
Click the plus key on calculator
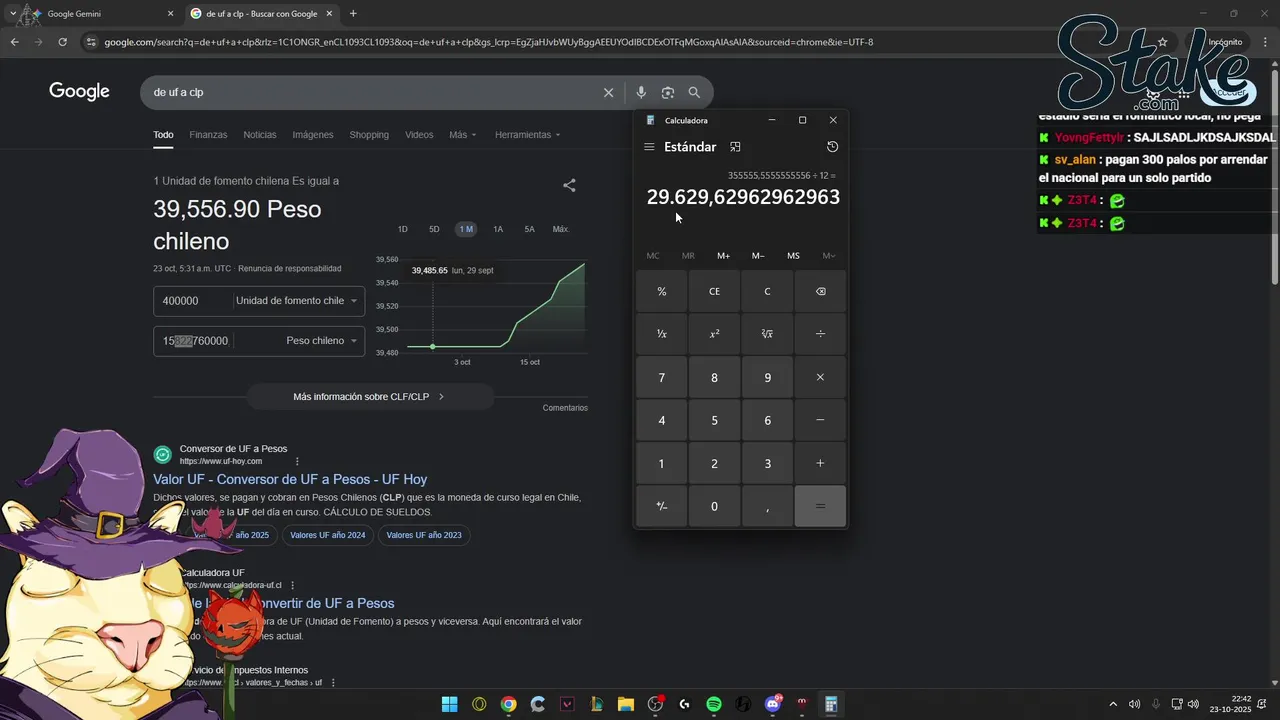coord(820,463)
